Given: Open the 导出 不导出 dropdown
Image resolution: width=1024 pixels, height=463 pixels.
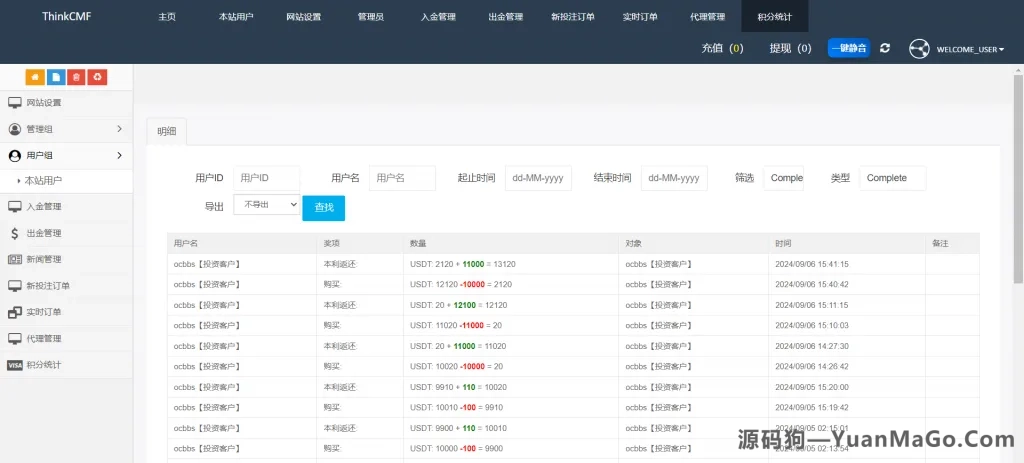Looking at the screenshot, I should click(x=266, y=204).
